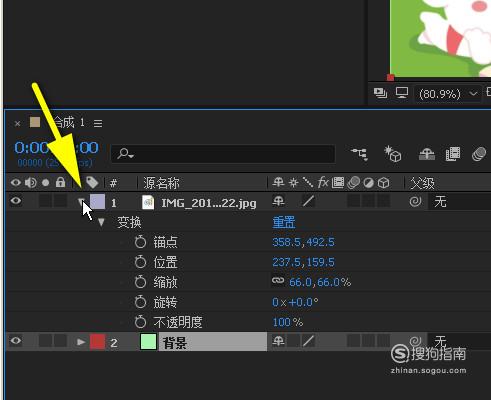Image resolution: width=491 pixels, height=400 pixels.
Task: Click the jpg file icon on layer 1
Action: pos(148,202)
